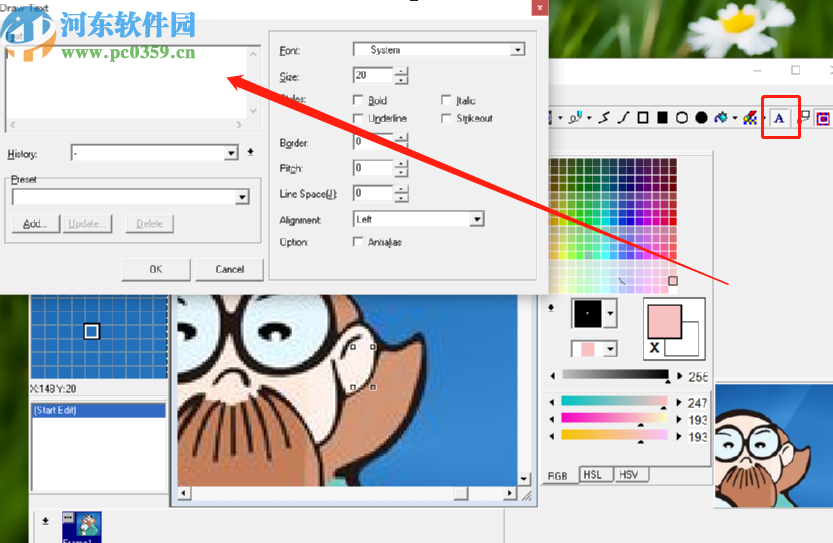
Task: Click the gray-to-black brightness slider bar
Action: [x=615, y=375]
